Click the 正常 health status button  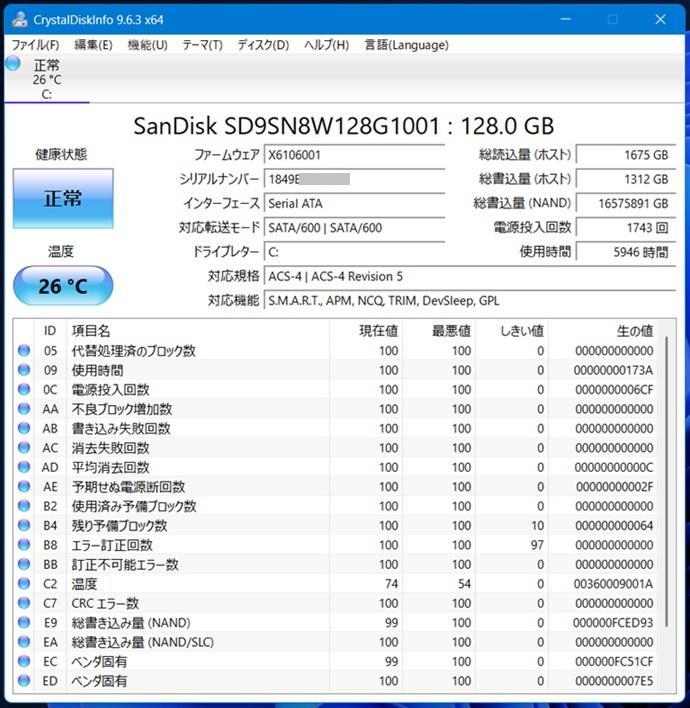coord(63,198)
